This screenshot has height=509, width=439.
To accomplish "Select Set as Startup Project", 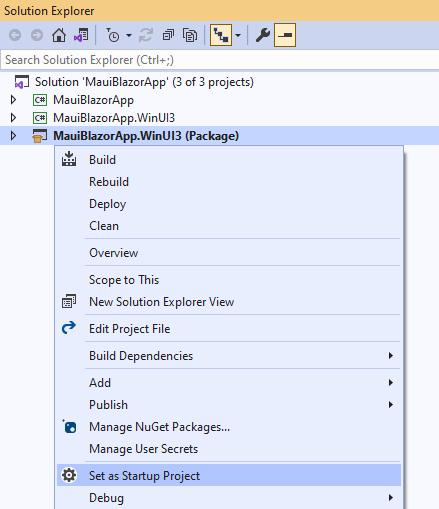I will (229, 475).
